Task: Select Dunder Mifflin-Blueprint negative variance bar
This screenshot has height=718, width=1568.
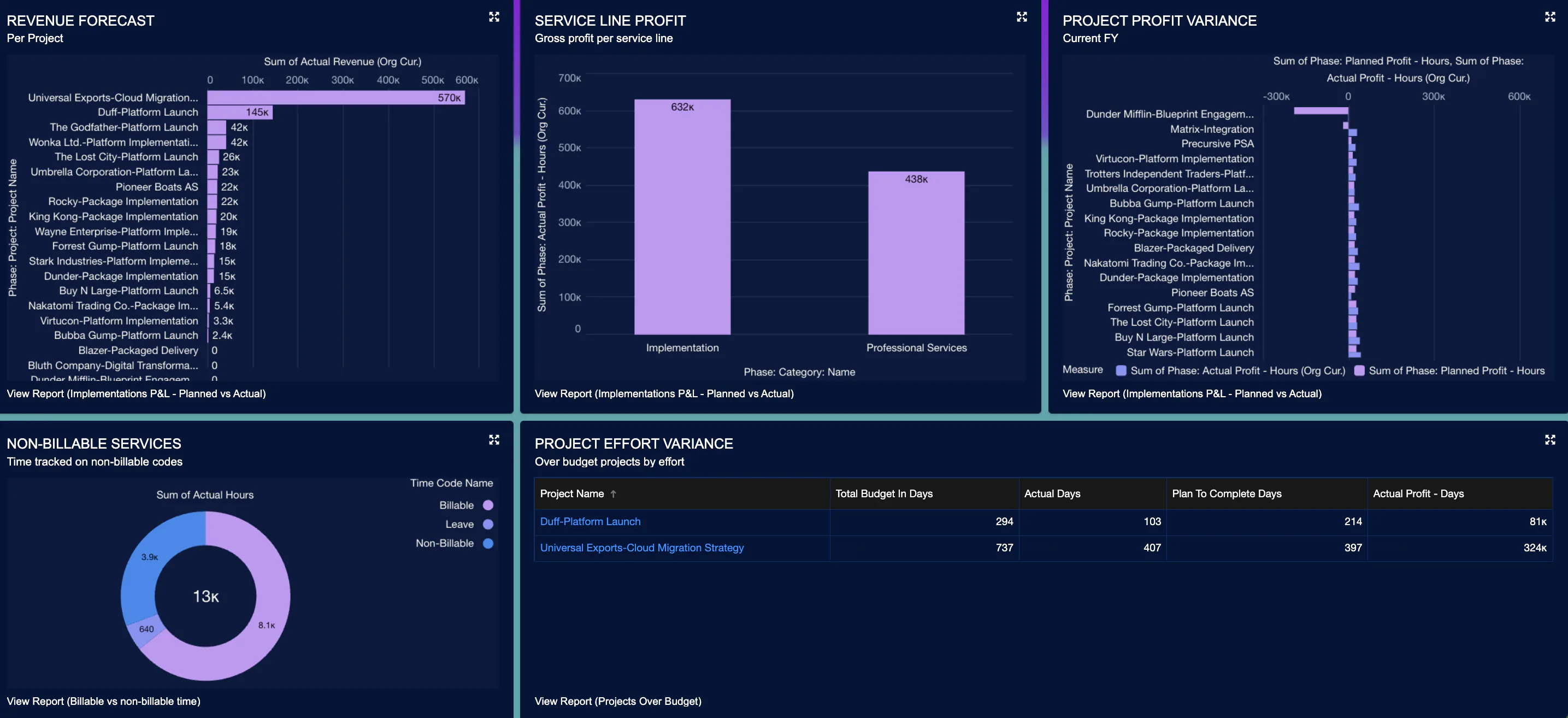Action: pyautogui.click(x=1321, y=111)
